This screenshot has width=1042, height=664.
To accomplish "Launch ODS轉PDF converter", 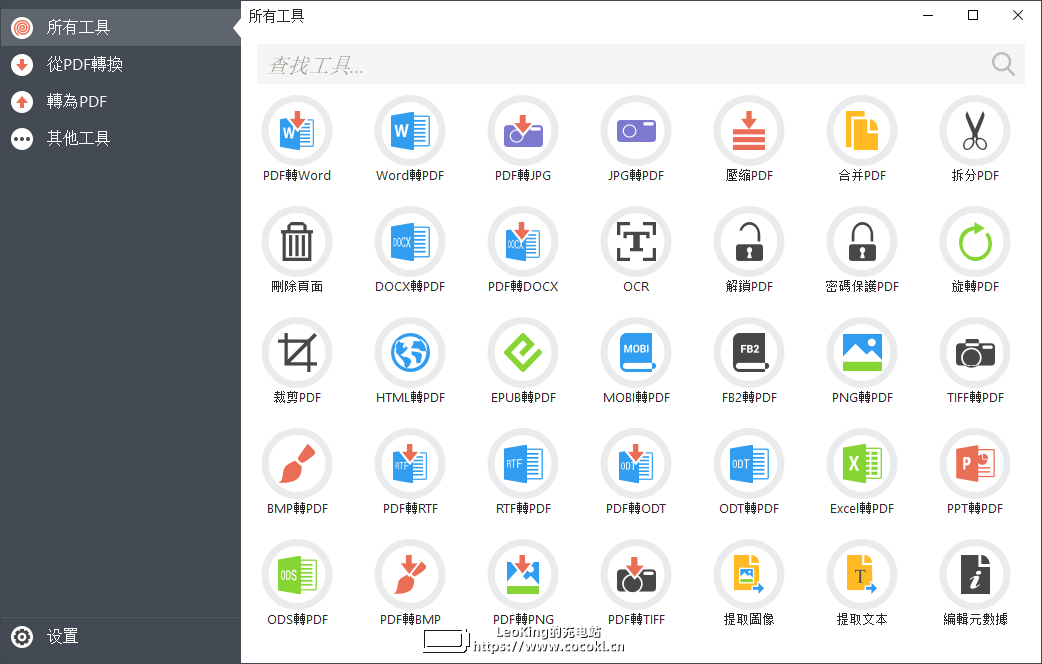I will pyautogui.click(x=296, y=575).
